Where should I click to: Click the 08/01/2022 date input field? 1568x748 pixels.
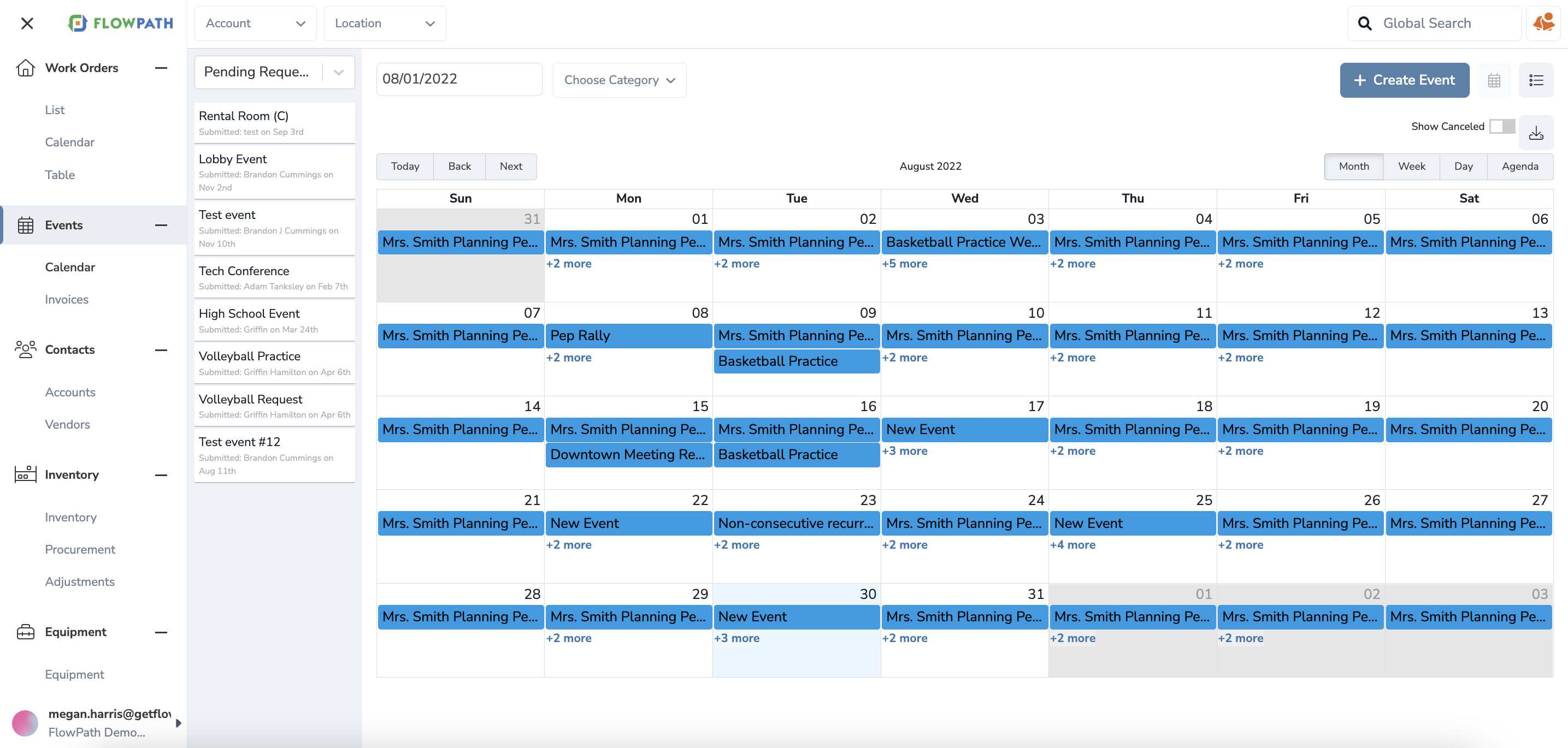click(x=459, y=79)
